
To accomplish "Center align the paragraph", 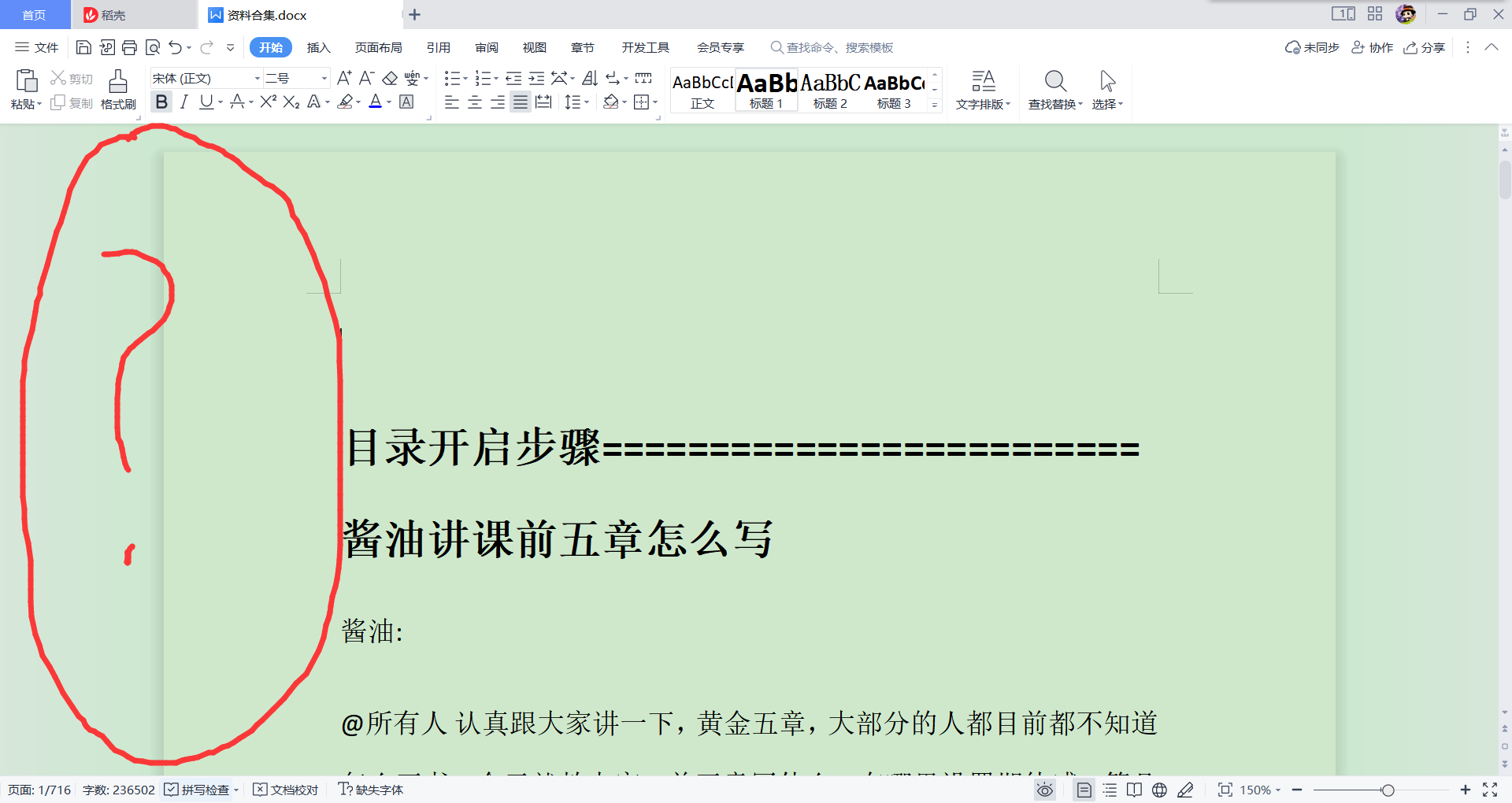I will point(474,102).
